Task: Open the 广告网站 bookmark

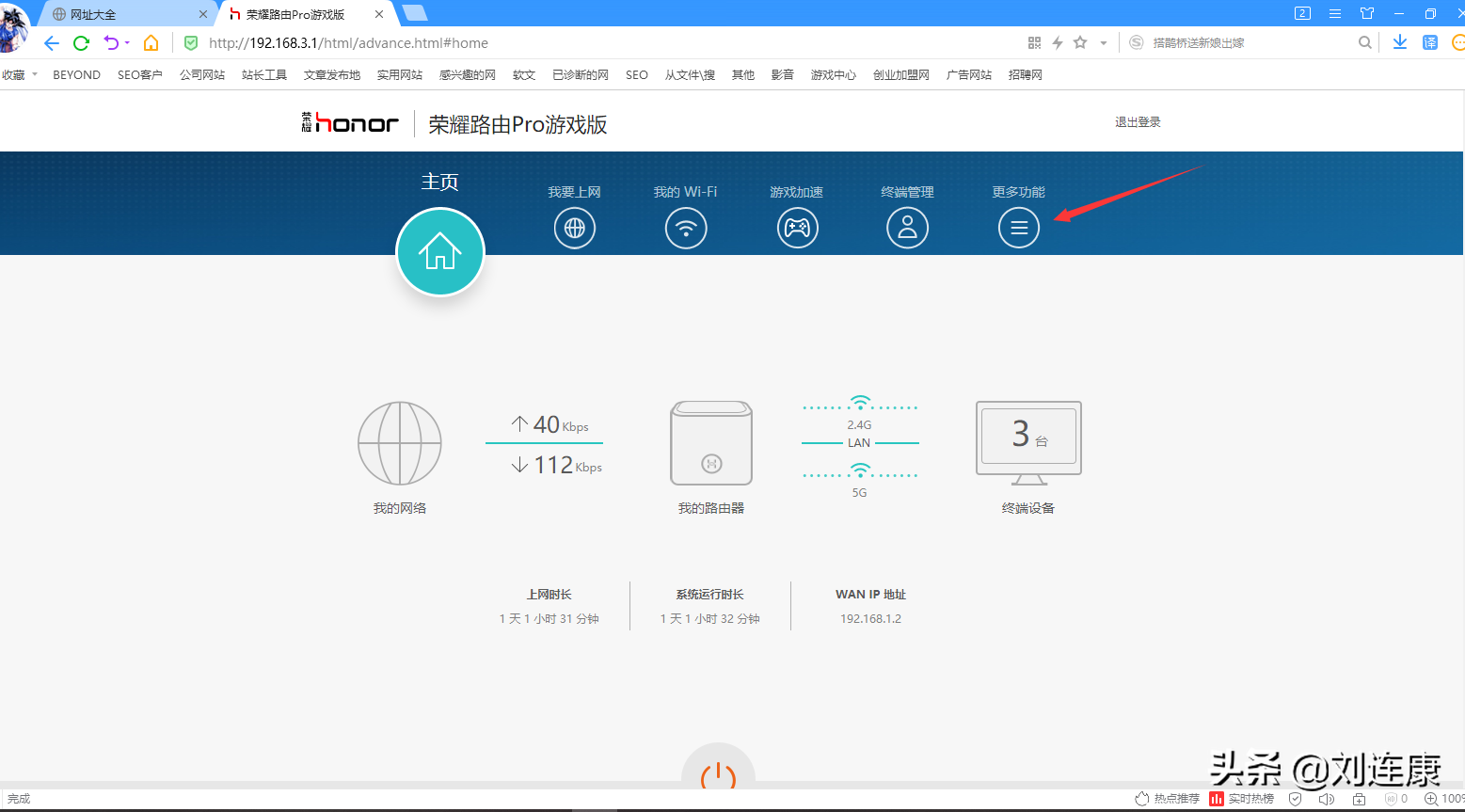Action: (969, 74)
